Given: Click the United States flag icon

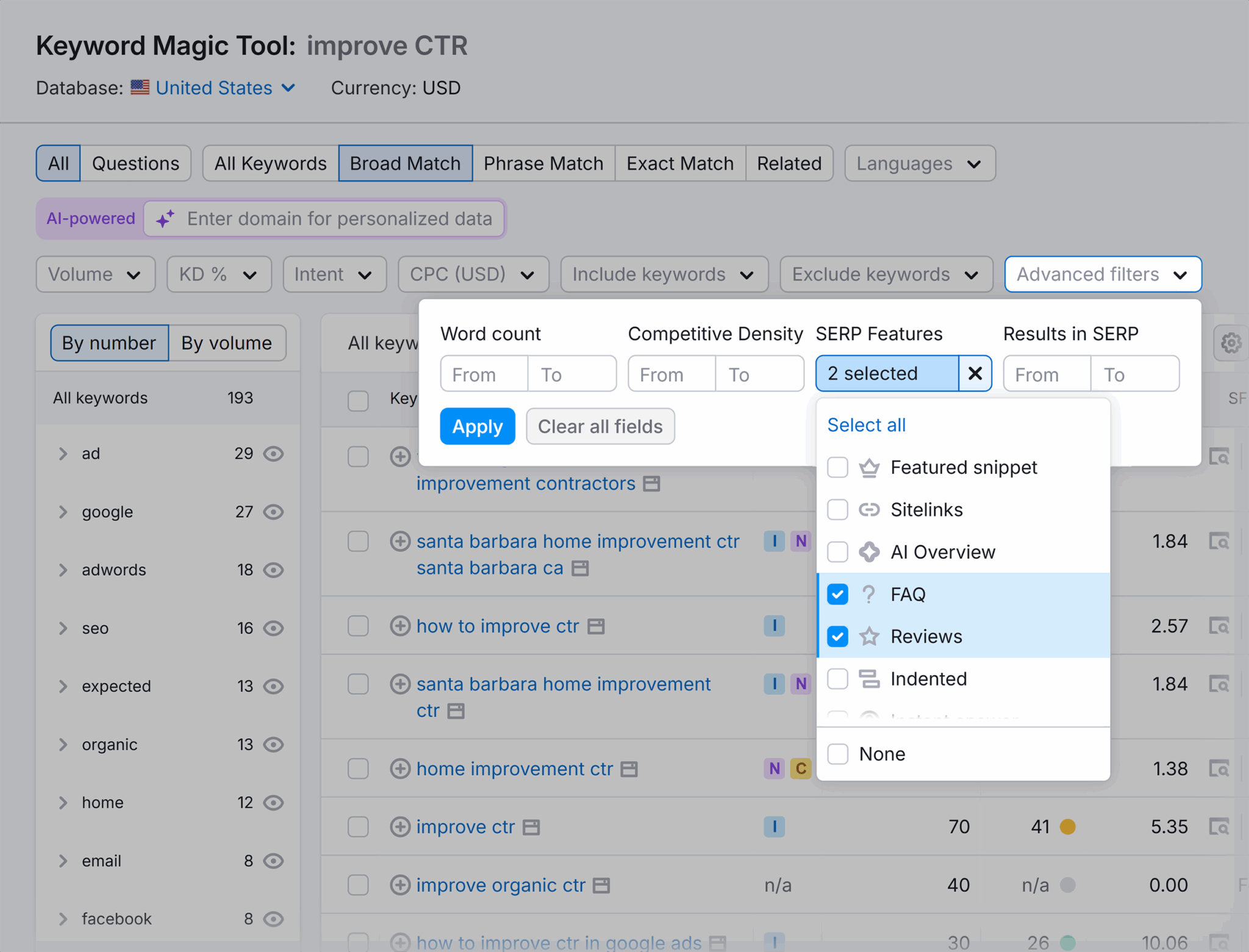Looking at the screenshot, I should click(140, 87).
